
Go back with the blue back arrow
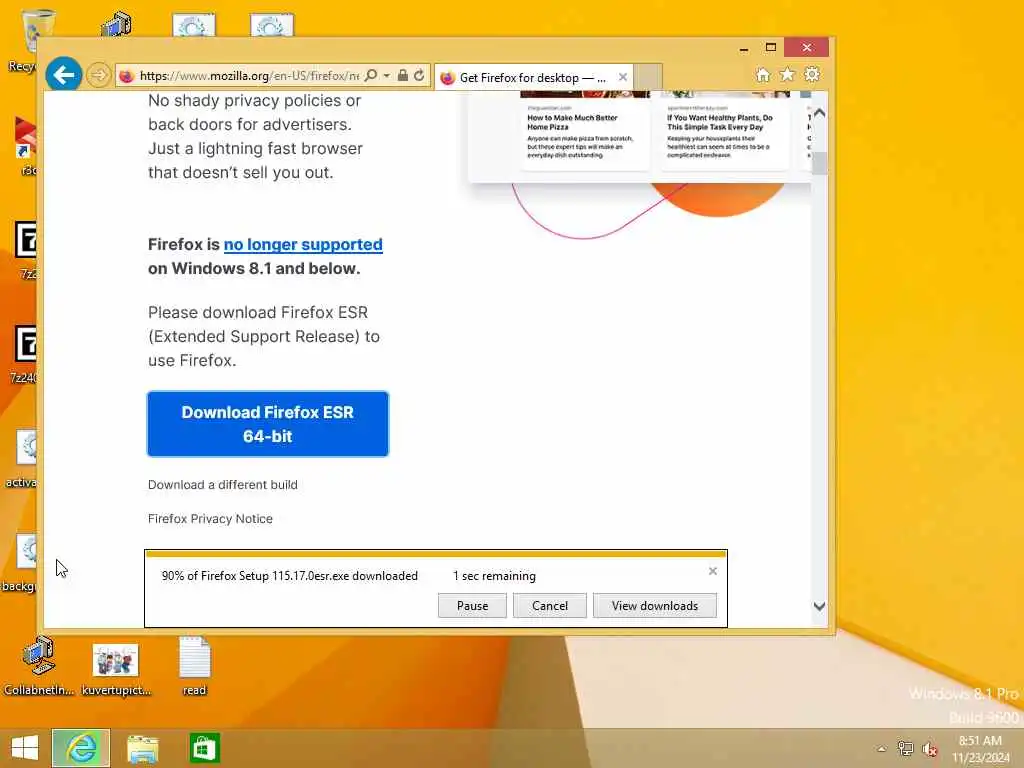click(63, 75)
